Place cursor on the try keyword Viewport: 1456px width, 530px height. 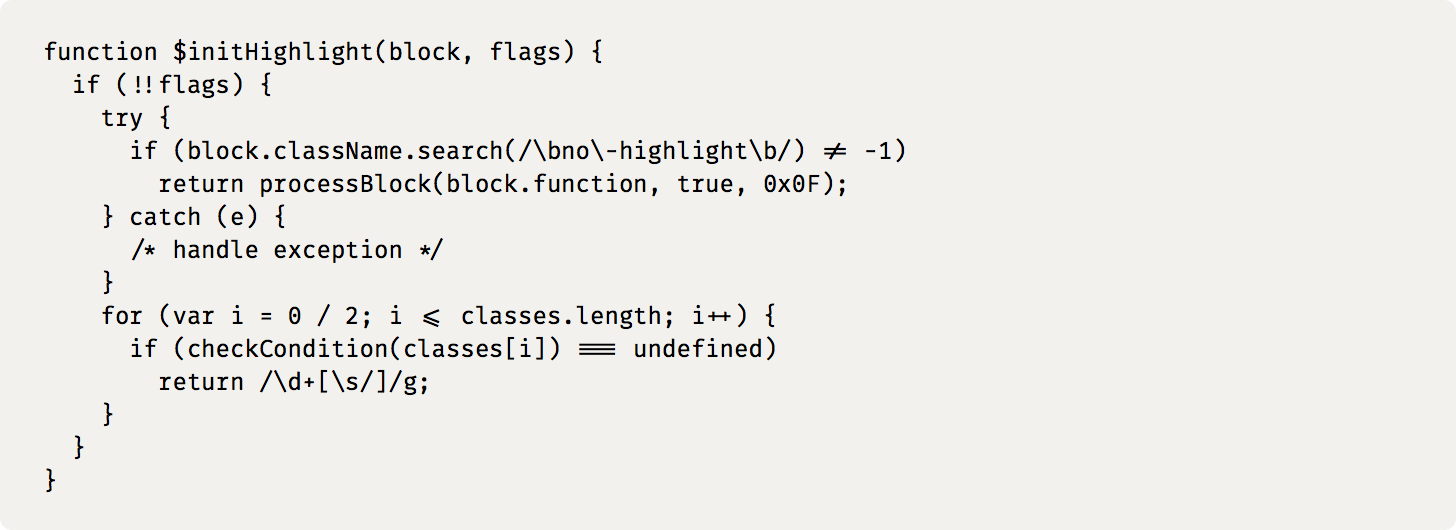point(122,118)
